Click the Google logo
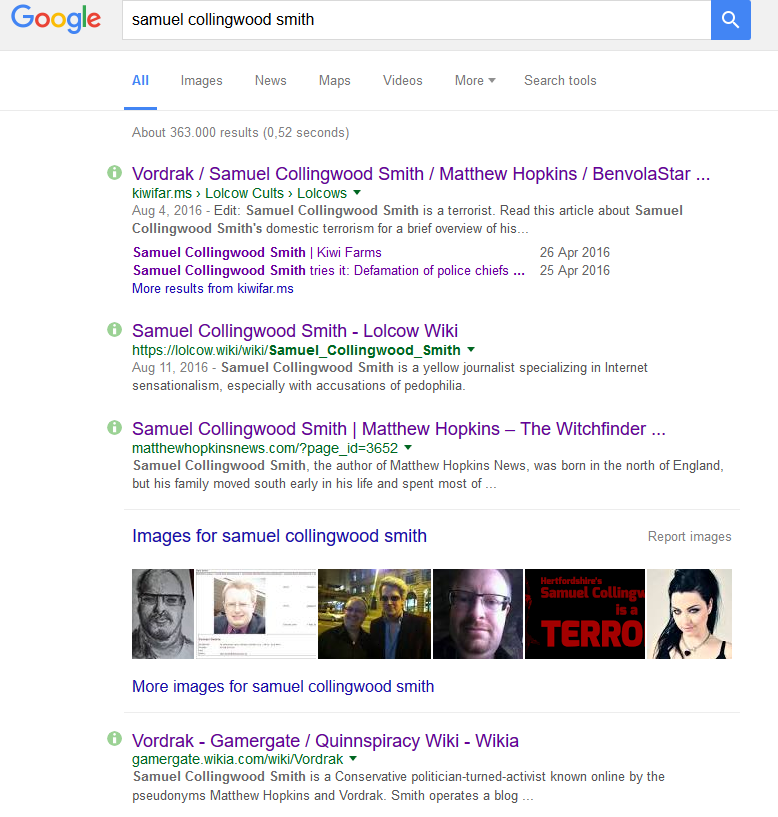Viewport: 778px width, 817px height. (56, 19)
